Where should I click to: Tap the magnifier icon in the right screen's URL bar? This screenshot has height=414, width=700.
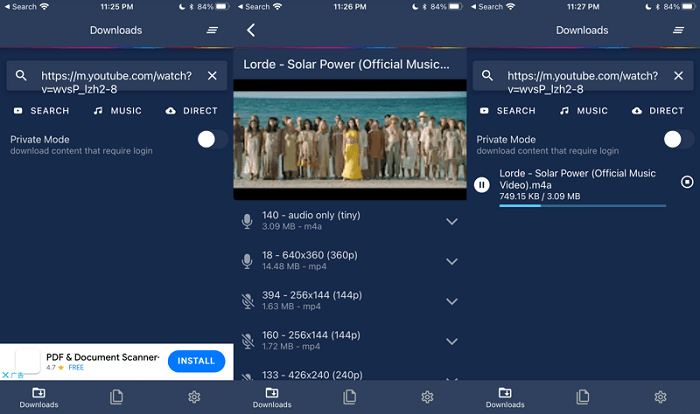487,76
